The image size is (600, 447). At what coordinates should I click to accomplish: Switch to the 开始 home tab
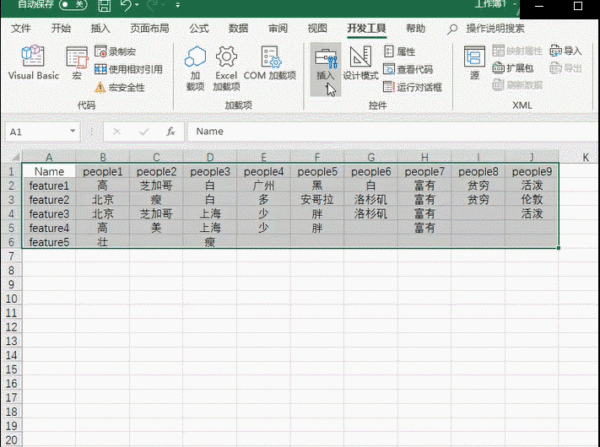[x=61, y=28]
